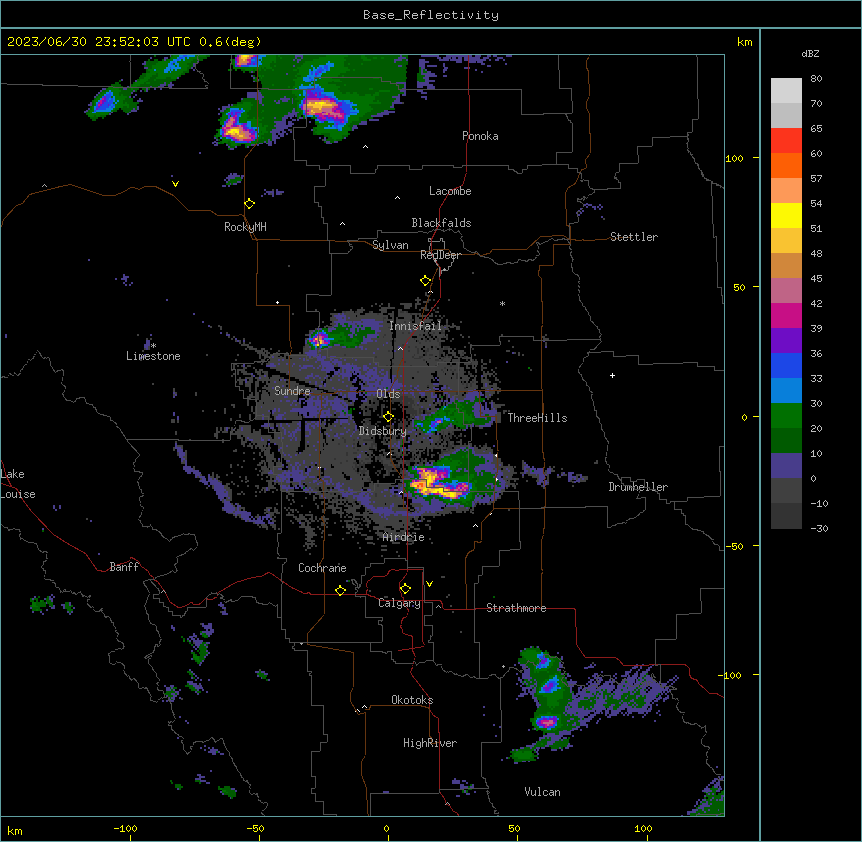Click the storm cell echo west of Innisfail

pos(319,339)
